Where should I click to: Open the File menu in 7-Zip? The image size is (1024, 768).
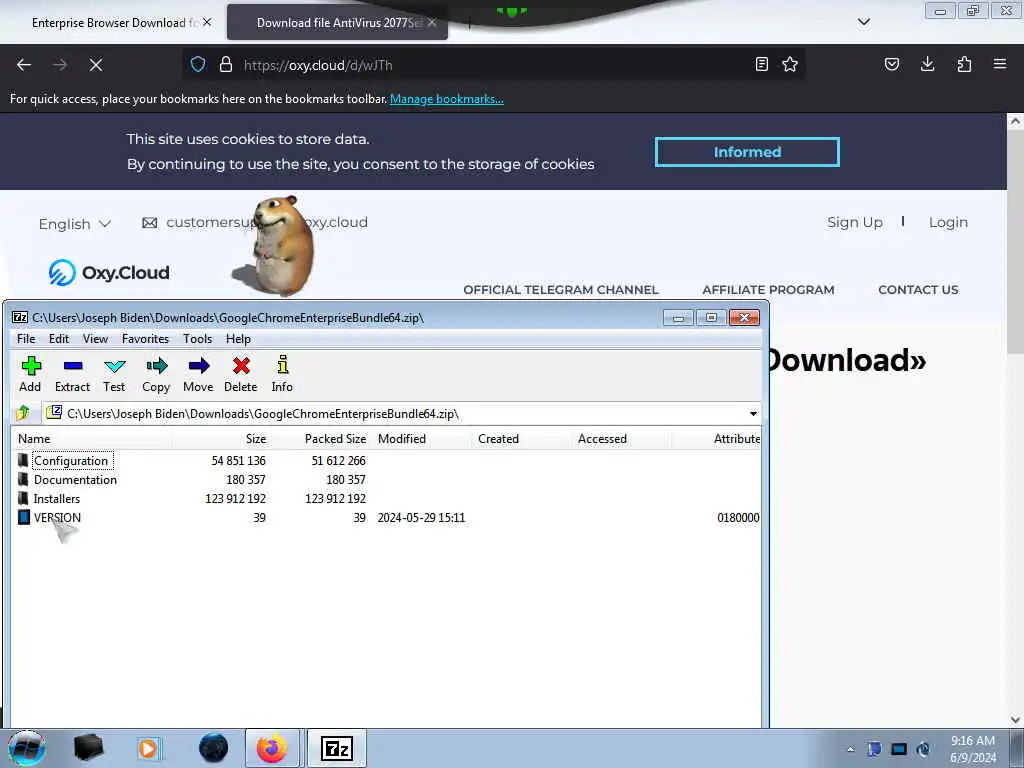(26, 339)
